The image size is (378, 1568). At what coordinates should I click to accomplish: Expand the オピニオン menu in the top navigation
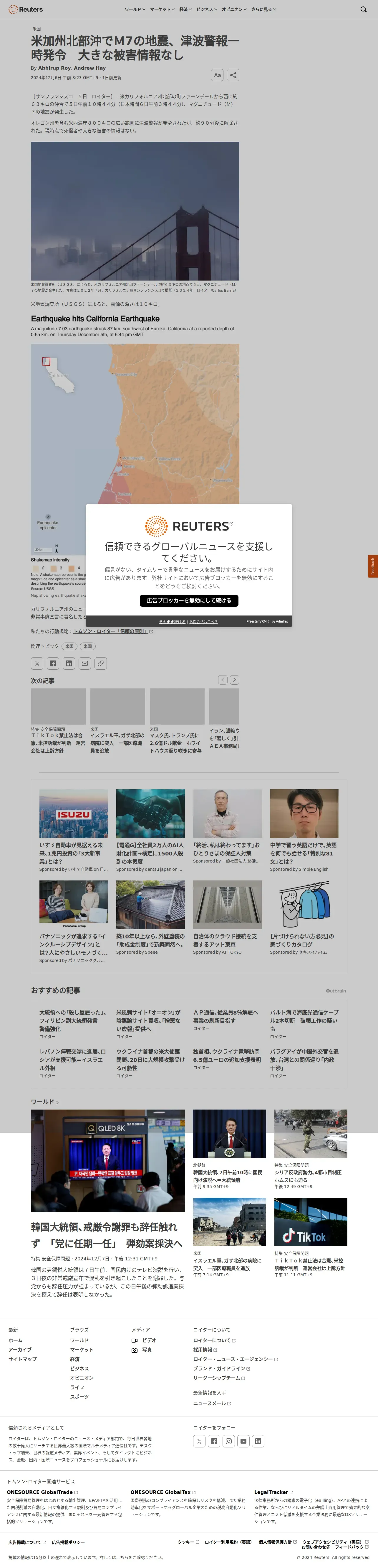click(234, 9)
